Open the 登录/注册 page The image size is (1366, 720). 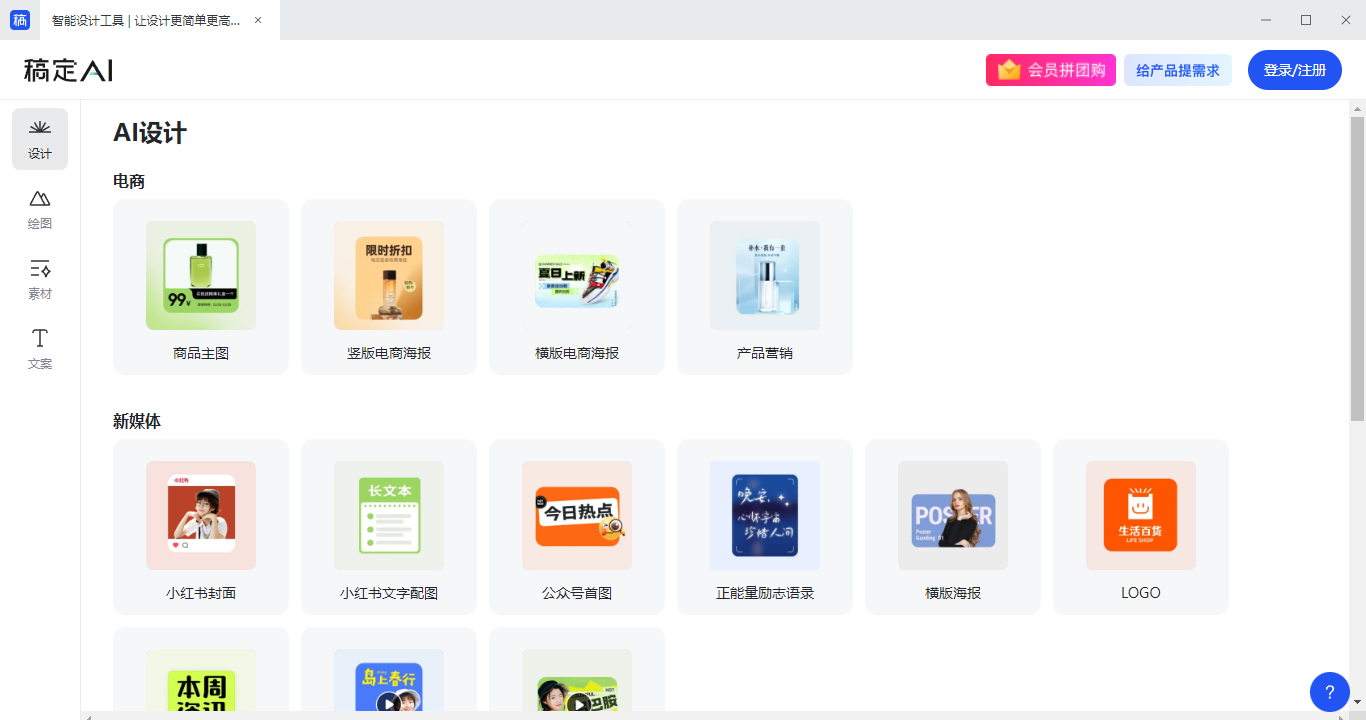click(1294, 69)
